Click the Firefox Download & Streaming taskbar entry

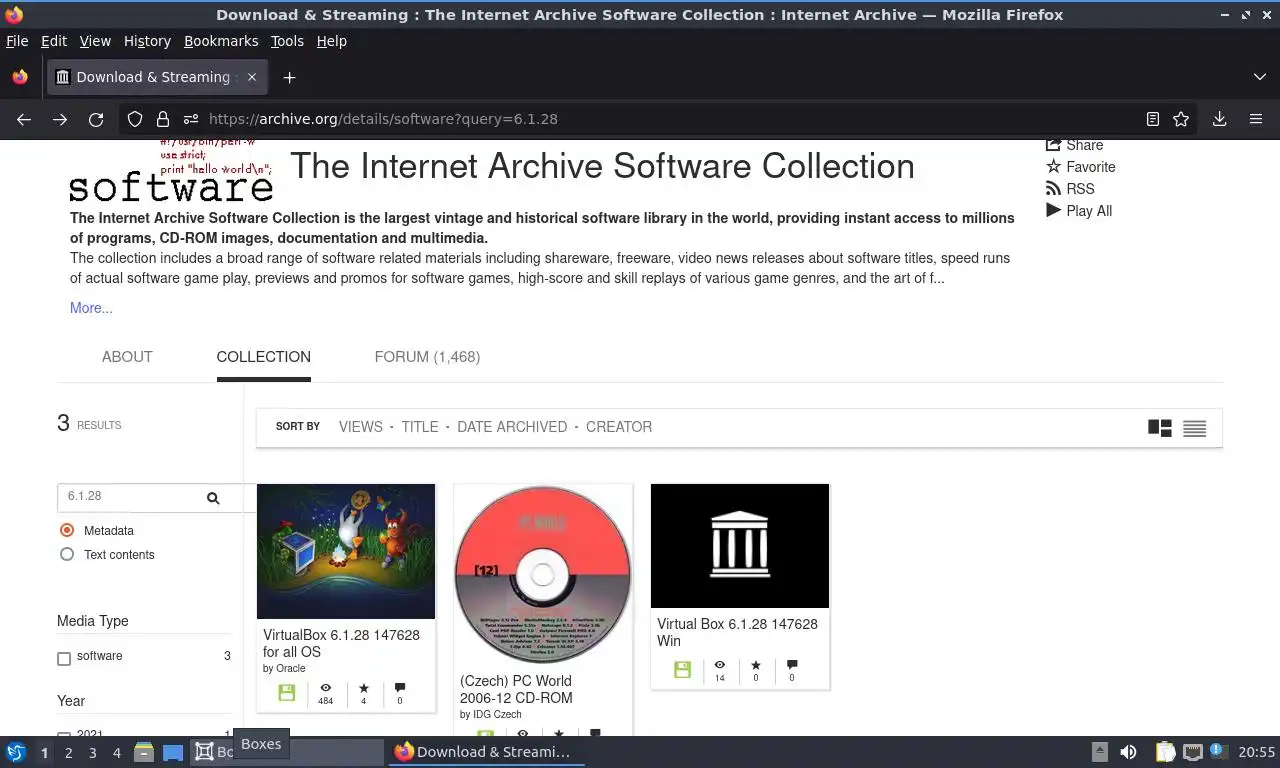(485, 752)
